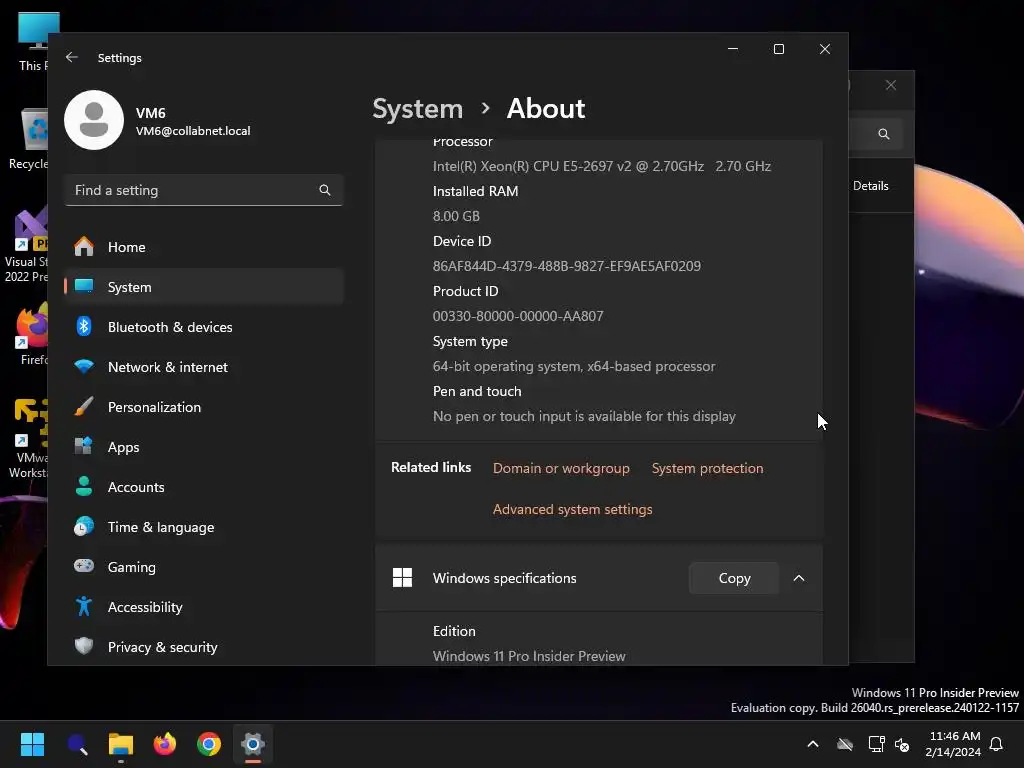Viewport: 1024px width, 768px height.
Task: Maximize the Settings window
Action: click(778, 49)
